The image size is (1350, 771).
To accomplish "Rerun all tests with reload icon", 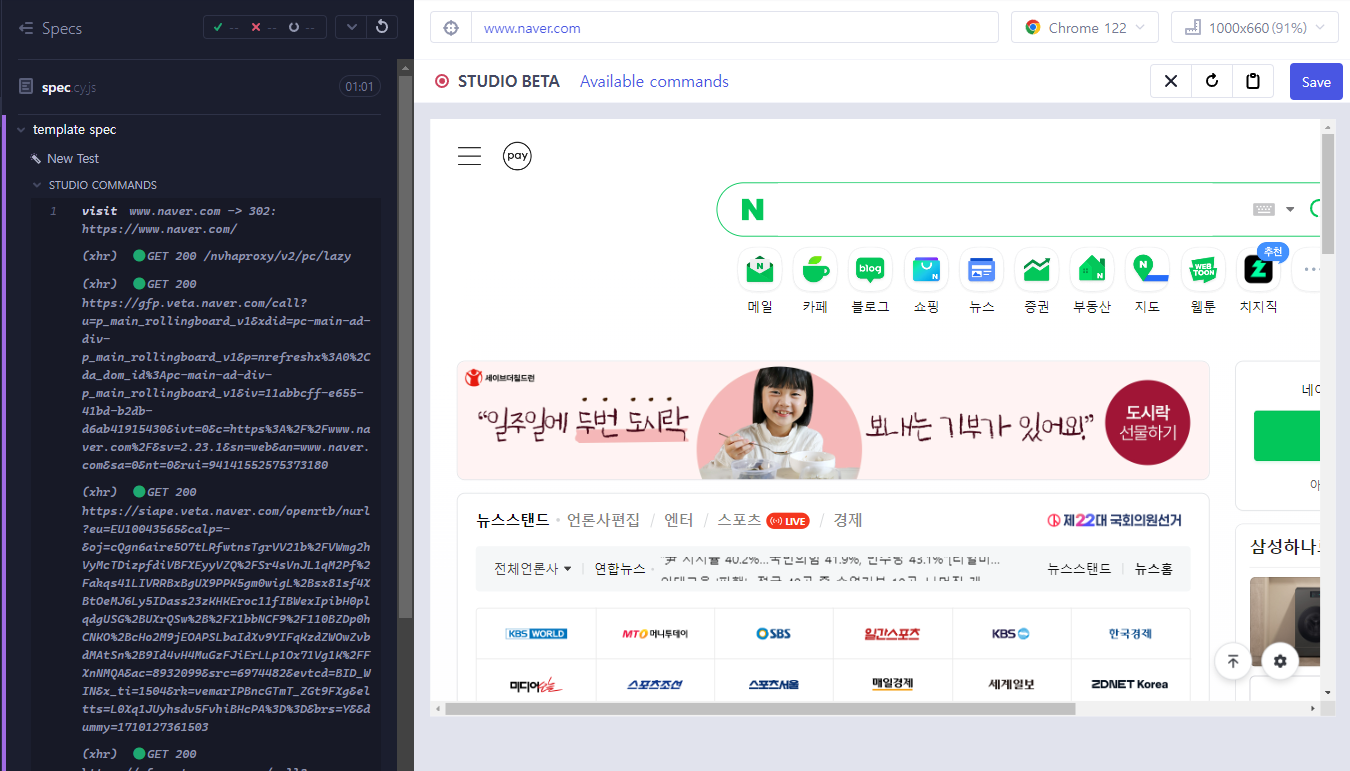I will click(381, 27).
